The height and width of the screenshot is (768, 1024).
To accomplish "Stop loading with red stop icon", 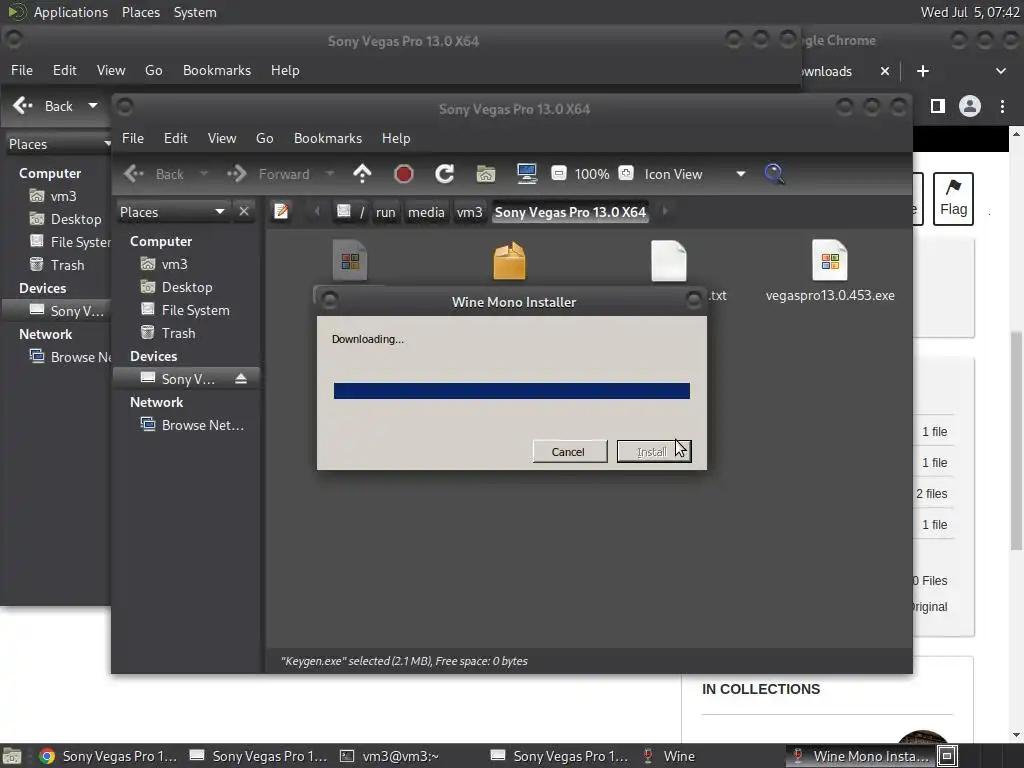I will pyautogui.click(x=404, y=174).
